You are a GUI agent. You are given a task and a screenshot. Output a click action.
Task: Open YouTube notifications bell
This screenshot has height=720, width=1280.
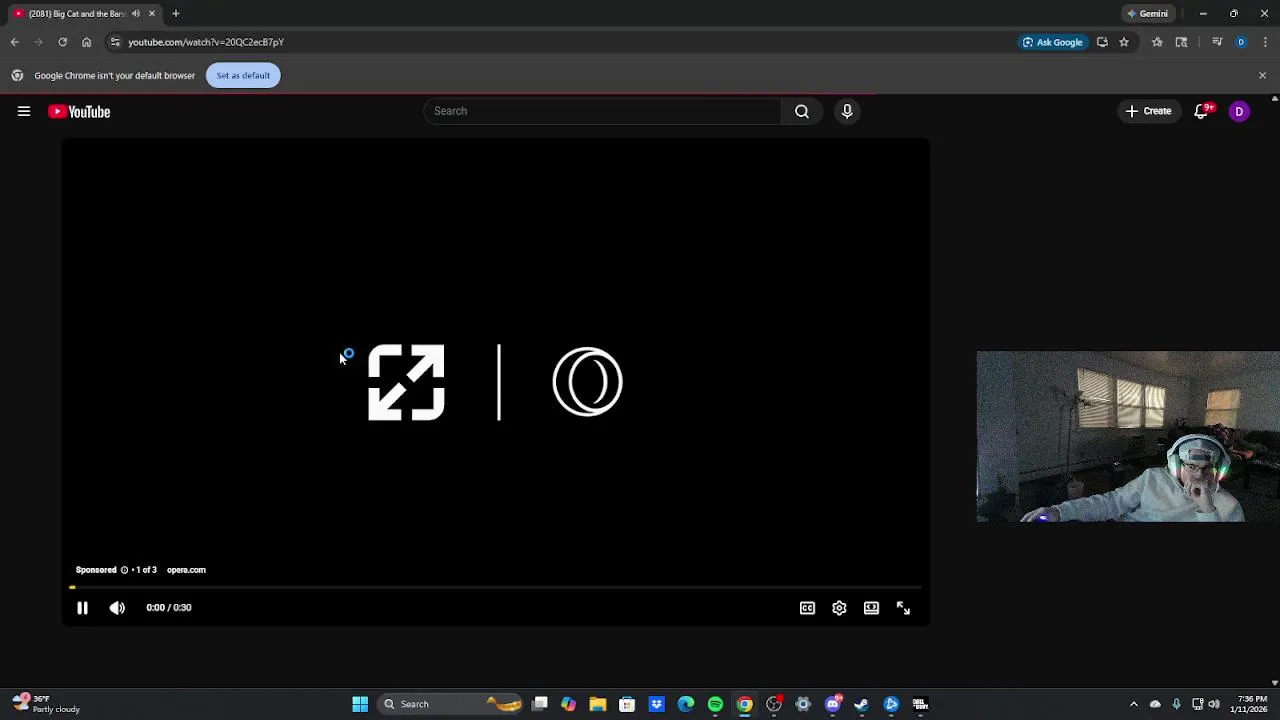click(1202, 111)
